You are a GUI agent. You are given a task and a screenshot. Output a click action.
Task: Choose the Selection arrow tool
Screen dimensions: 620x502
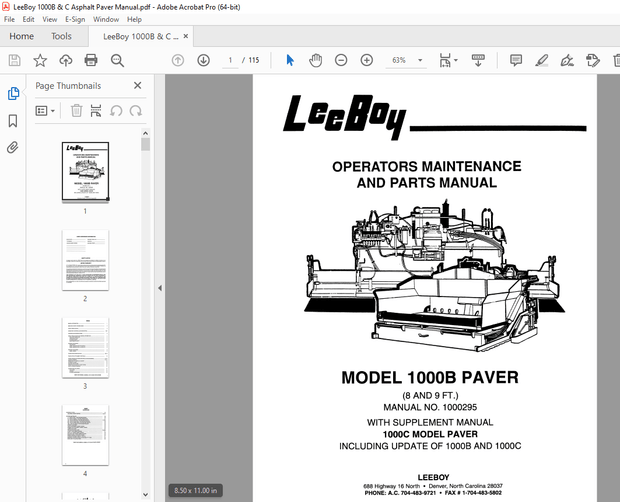tap(290, 60)
